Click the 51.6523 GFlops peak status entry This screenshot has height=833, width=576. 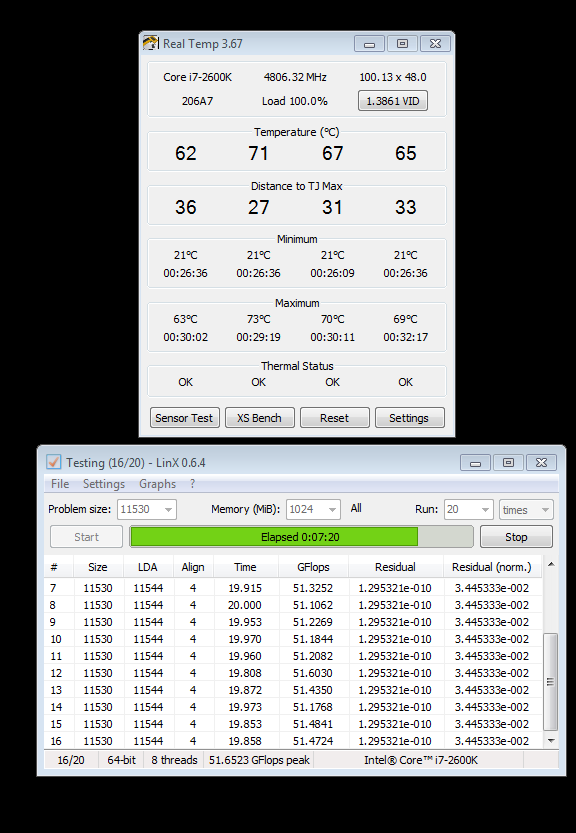pyautogui.click(x=259, y=760)
